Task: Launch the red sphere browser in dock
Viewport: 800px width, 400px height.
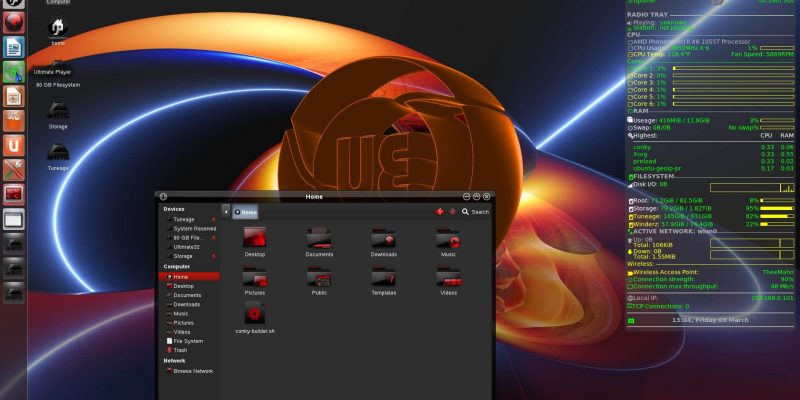Action: [x=14, y=23]
